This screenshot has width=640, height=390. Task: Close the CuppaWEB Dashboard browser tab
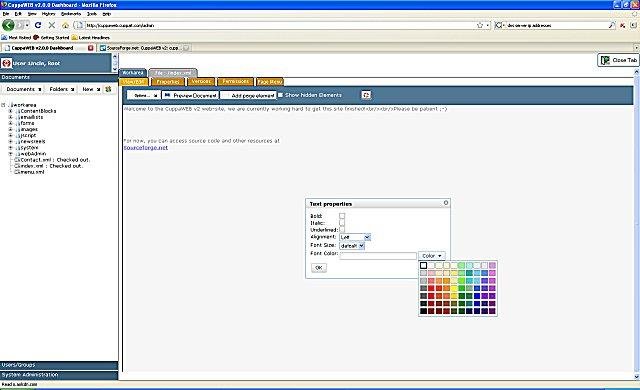[x=91, y=48]
